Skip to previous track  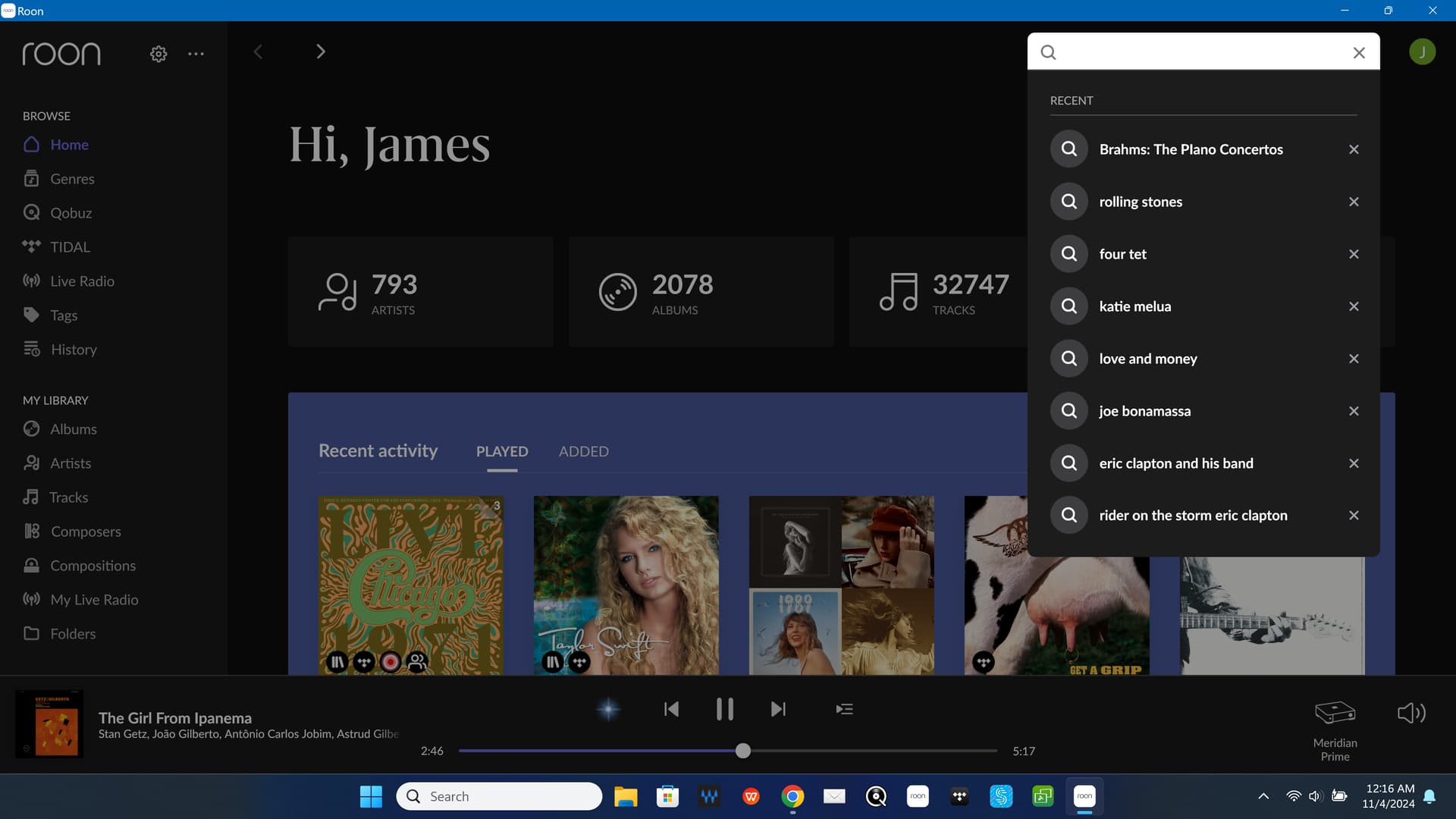pyautogui.click(x=671, y=709)
